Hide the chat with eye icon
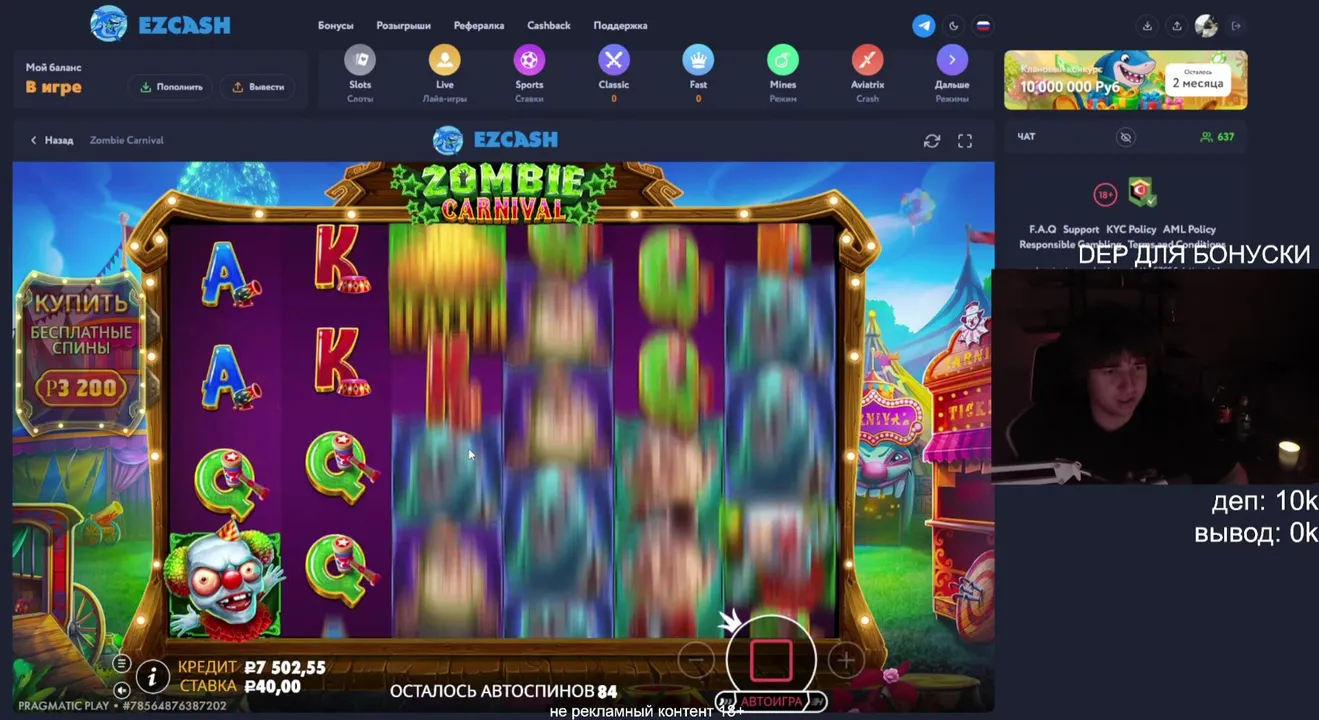The image size is (1319, 720). click(x=1126, y=137)
